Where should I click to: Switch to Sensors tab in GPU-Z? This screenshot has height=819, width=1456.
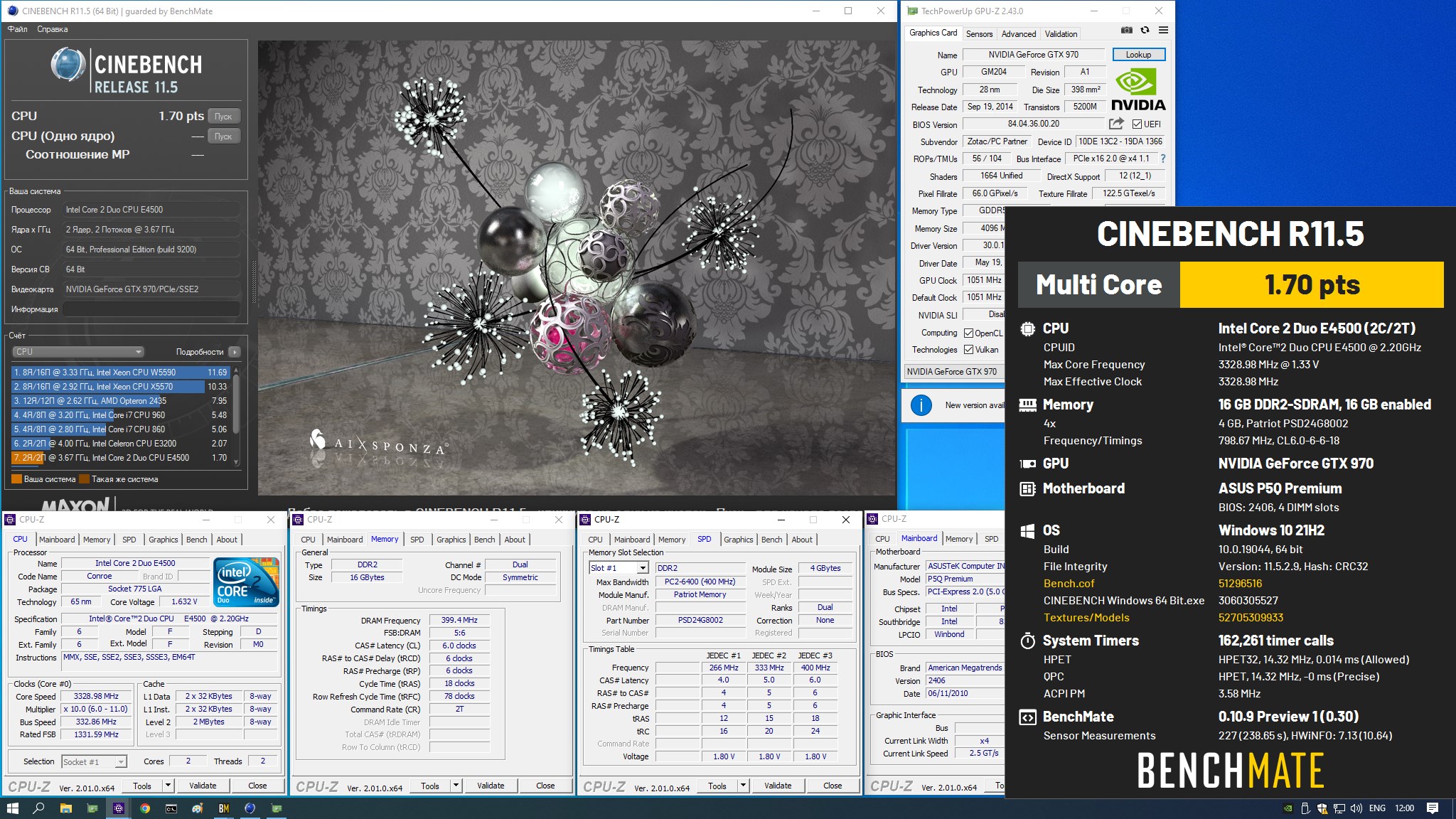(979, 33)
